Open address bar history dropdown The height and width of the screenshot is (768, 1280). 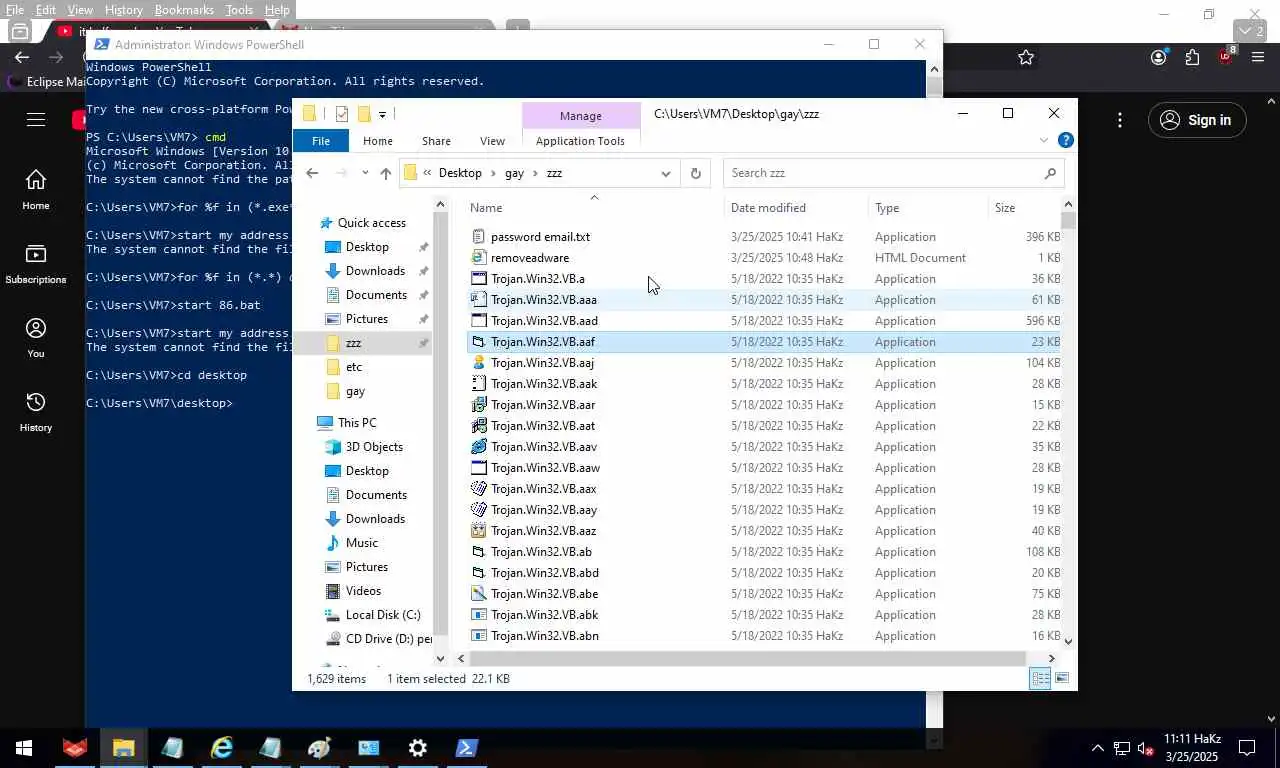[x=666, y=173]
